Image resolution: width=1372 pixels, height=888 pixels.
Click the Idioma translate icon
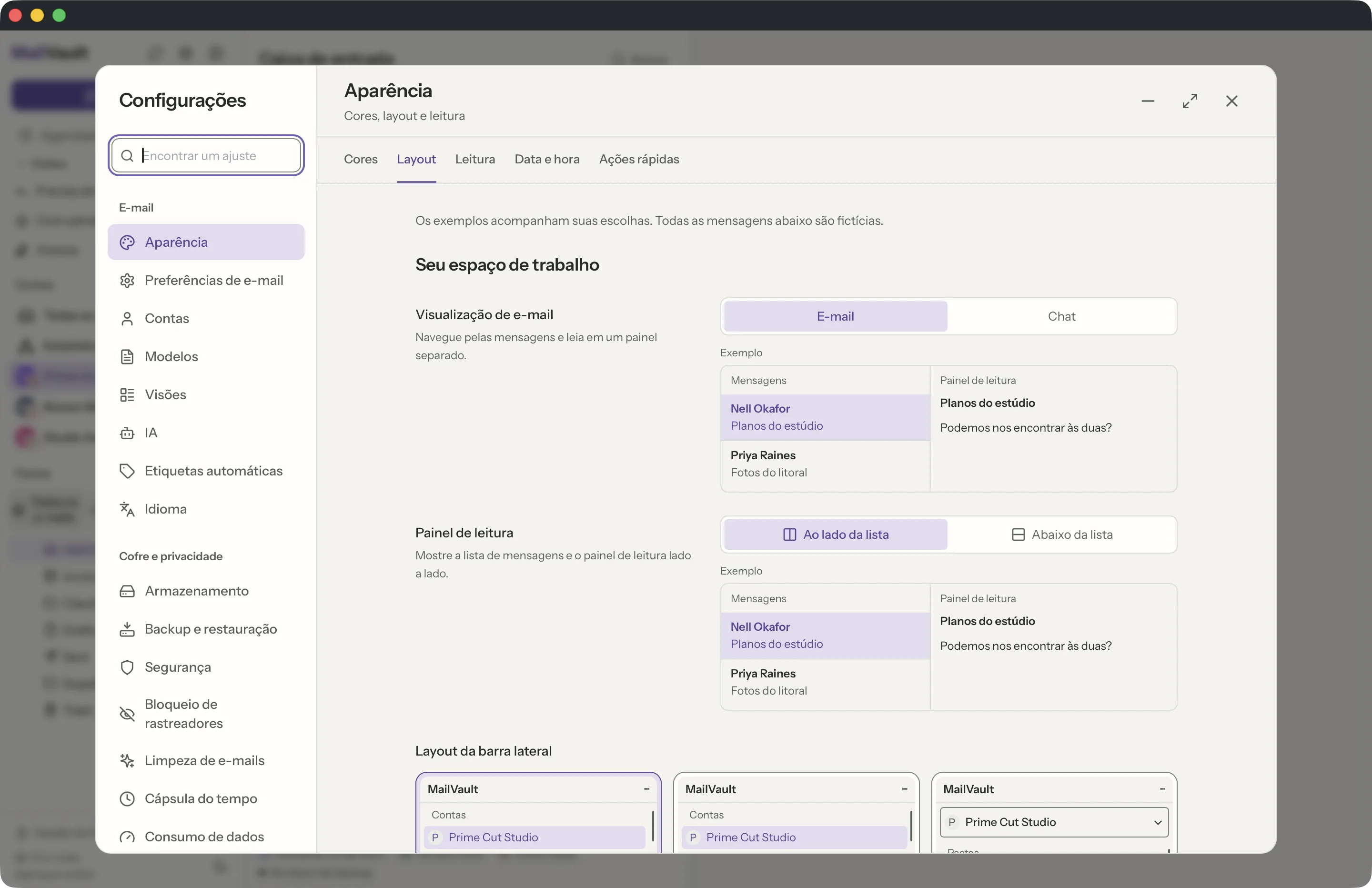(127, 509)
